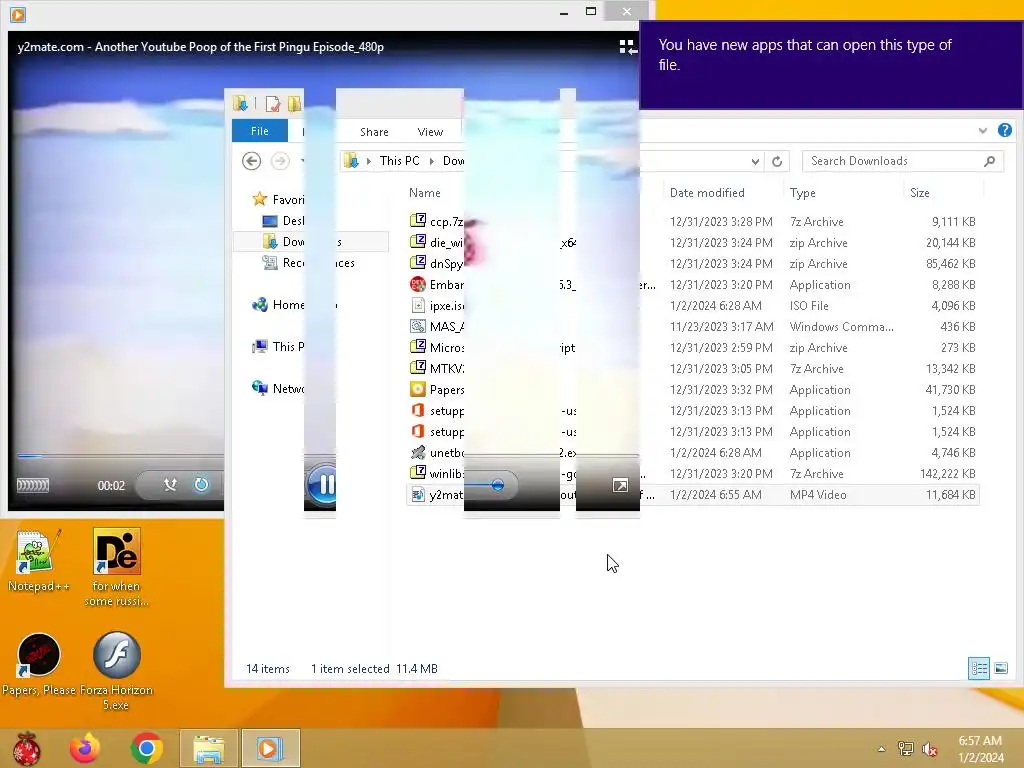The height and width of the screenshot is (768, 1024).
Task: Refresh the Downloads folder
Action: 776,161
